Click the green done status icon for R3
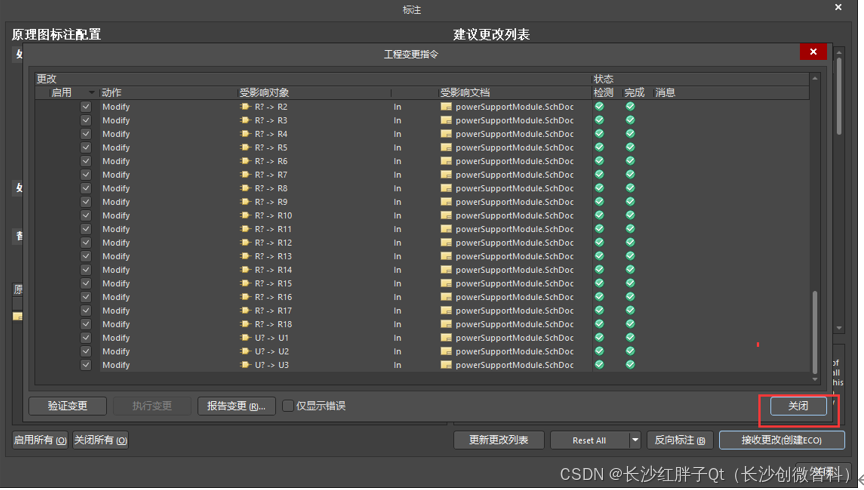This screenshot has width=864, height=490. 630,120
